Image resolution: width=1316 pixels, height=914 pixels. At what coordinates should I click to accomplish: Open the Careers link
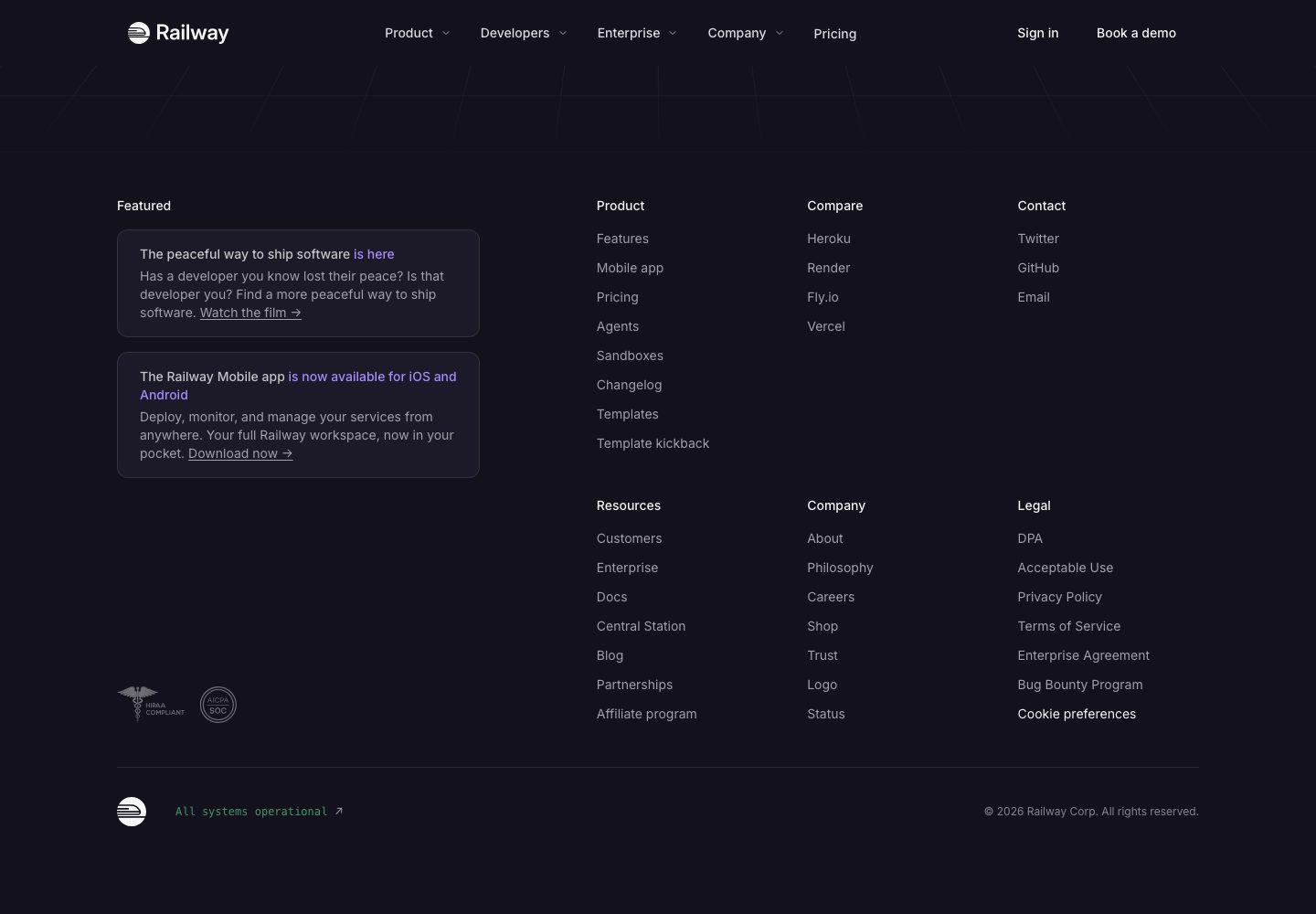pos(831,597)
